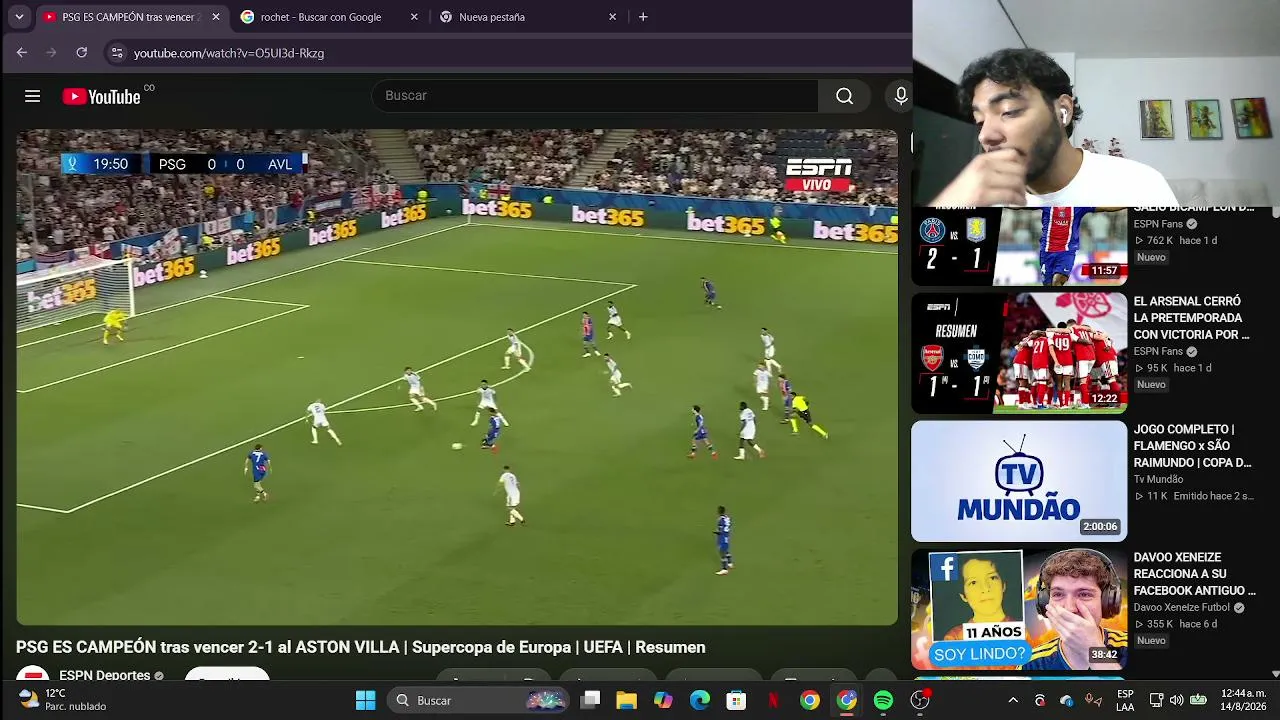Viewport: 1280px width, 720px height.
Task: Open volume settings in system tray
Action: [x=1176, y=700]
